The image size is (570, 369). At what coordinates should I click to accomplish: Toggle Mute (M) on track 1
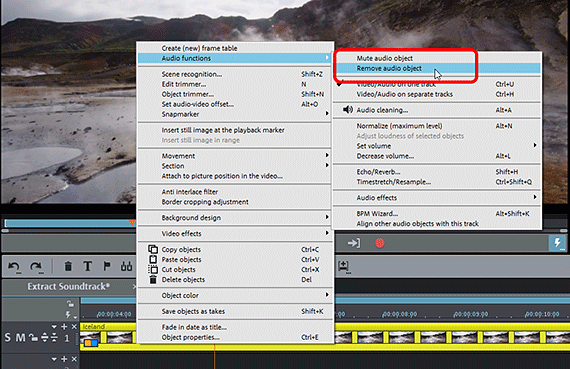20,338
